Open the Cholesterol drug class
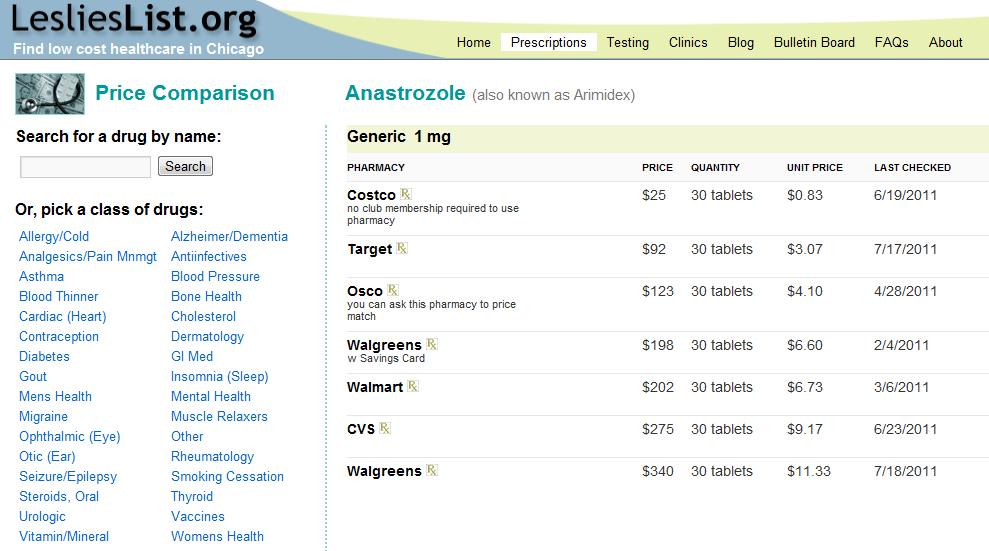This screenshot has height=551, width=989. tap(203, 316)
